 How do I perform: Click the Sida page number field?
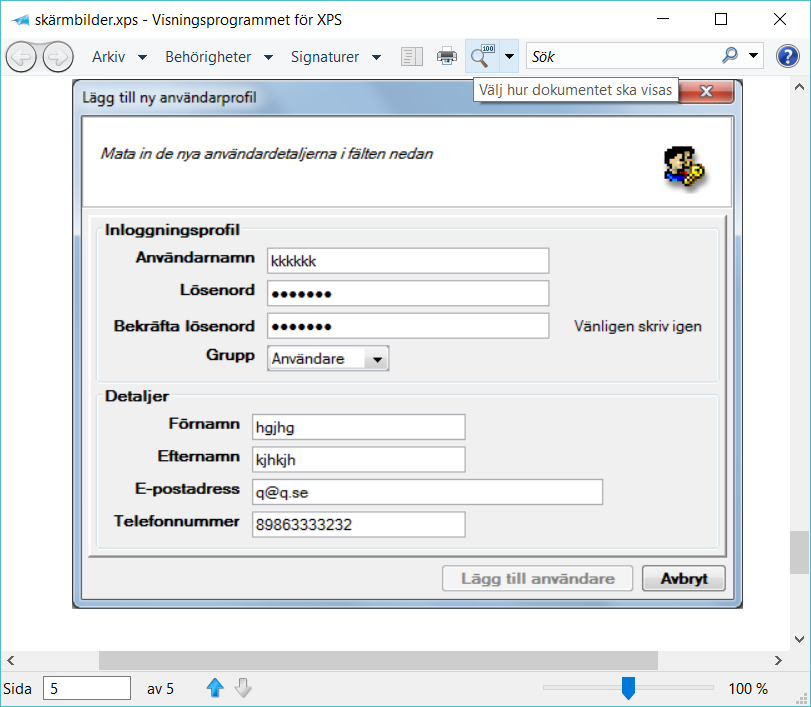point(87,688)
